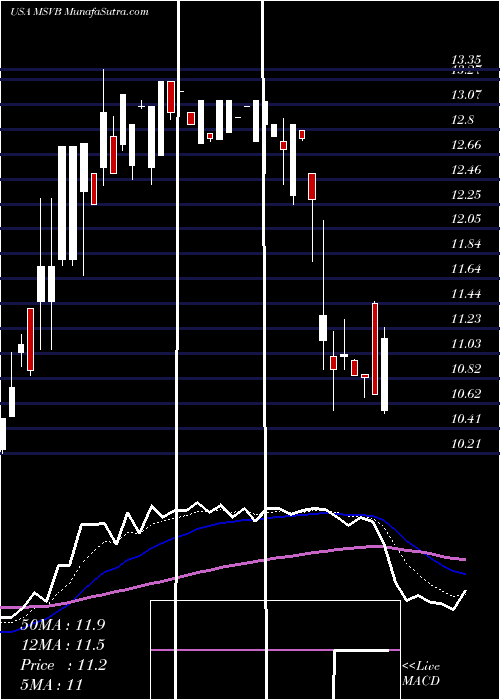Click the 11.84 price axis label
This screenshot has height=700, width=500.
[466, 244]
